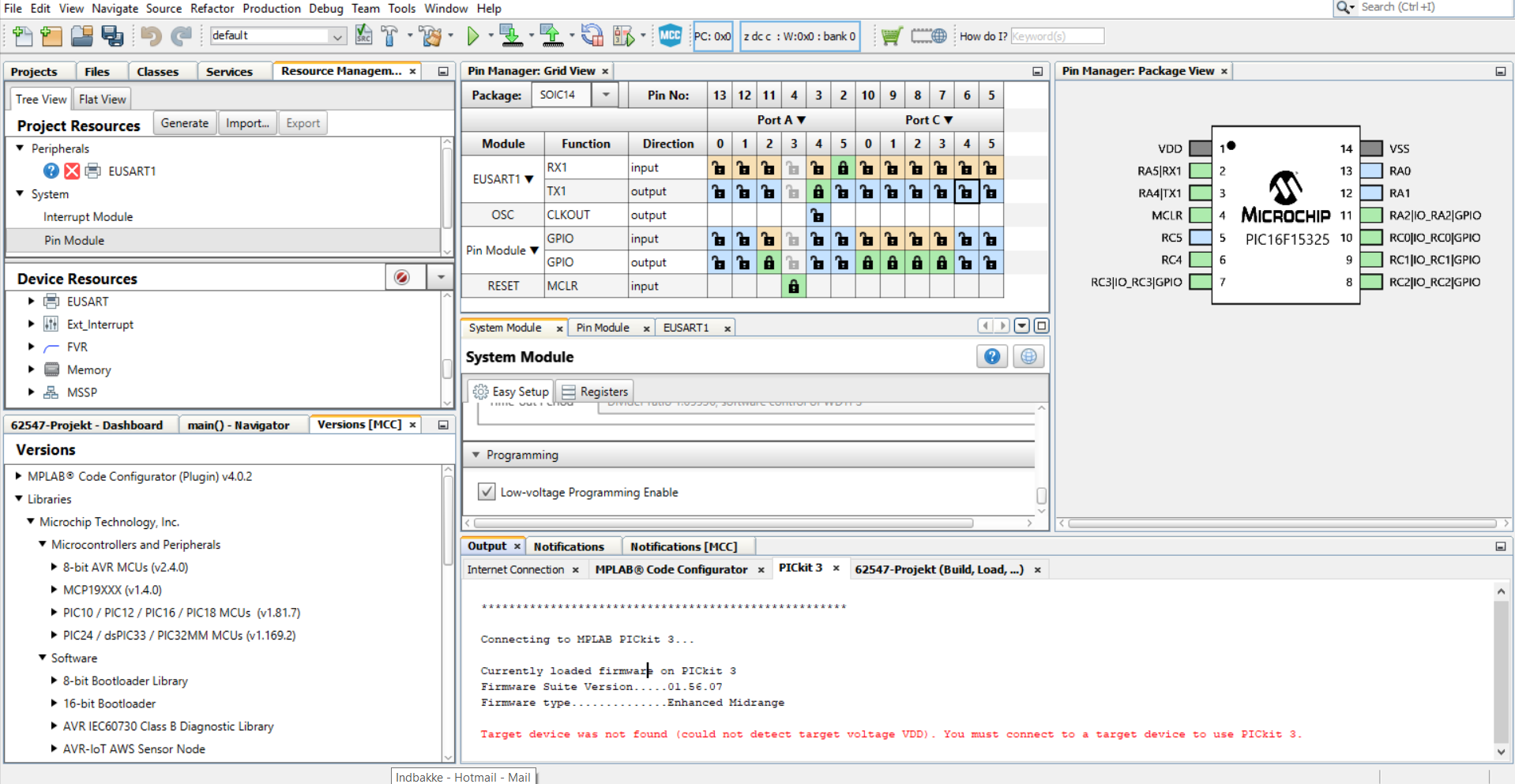
Task: Collapse the Pin Module rows arrow
Action: point(534,250)
